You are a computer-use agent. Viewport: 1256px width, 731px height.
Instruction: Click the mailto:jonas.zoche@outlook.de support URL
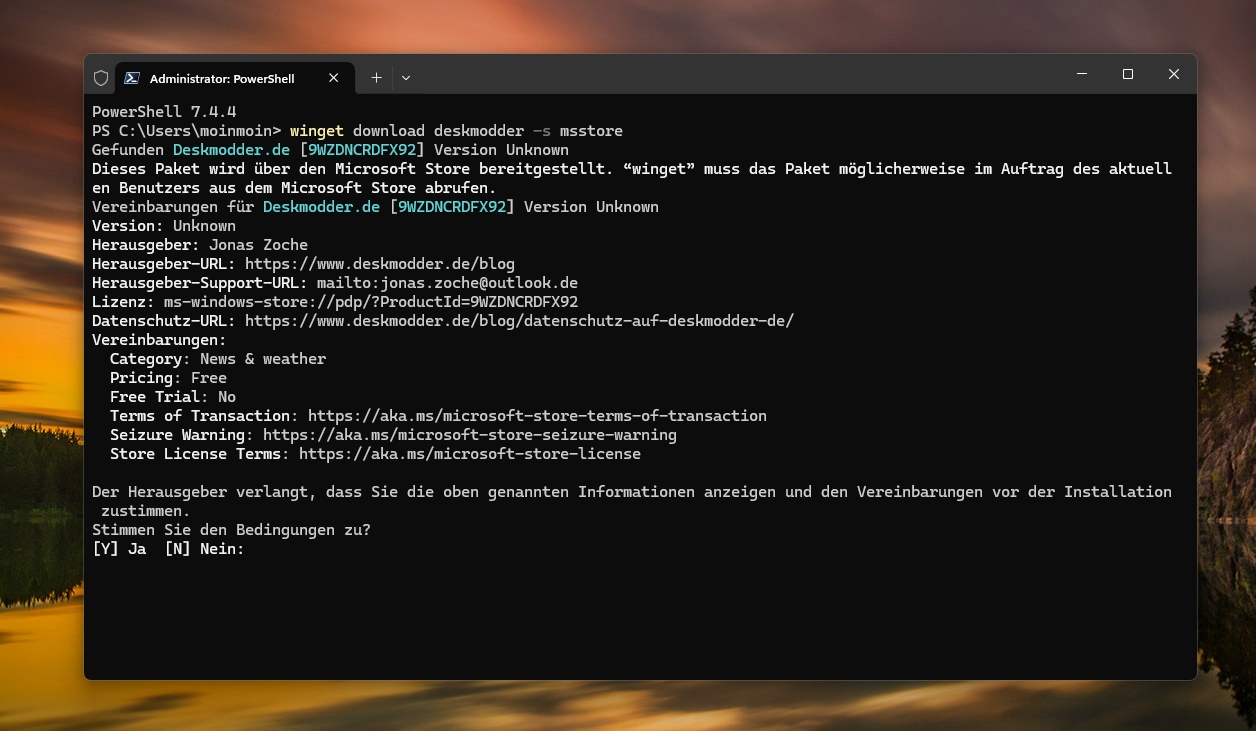[448, 283]
